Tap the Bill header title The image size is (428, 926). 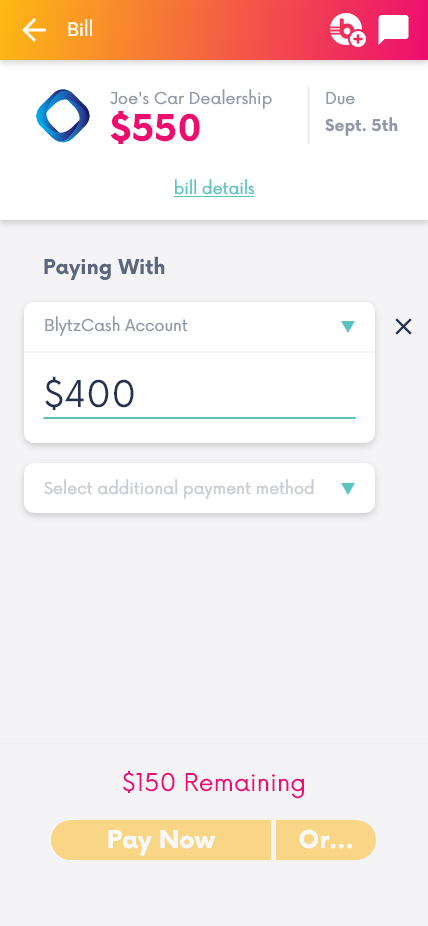point(80,30)
